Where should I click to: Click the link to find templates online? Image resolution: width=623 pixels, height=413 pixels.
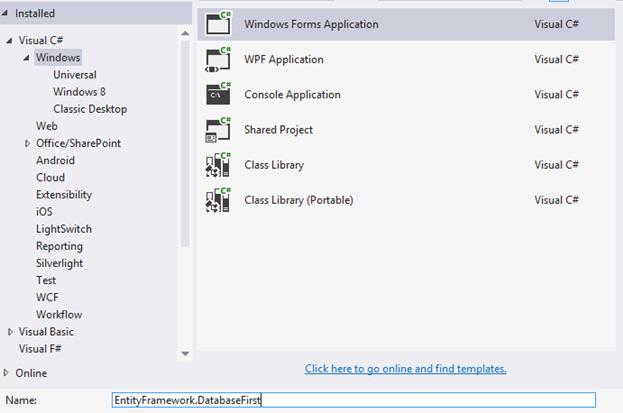pos(405,369)
